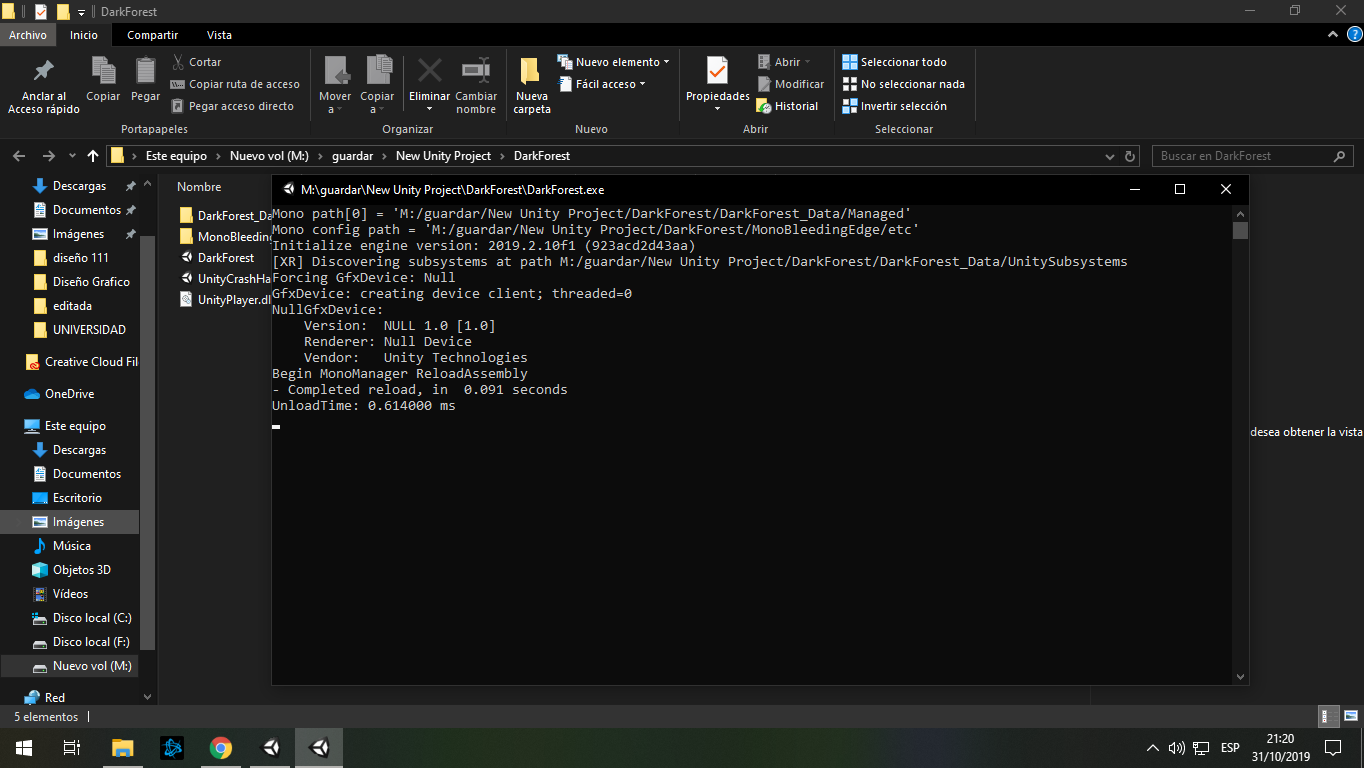Collapse the ribbon with the chevron
The image size is (1364, 768).
(x=1331, y=35)
